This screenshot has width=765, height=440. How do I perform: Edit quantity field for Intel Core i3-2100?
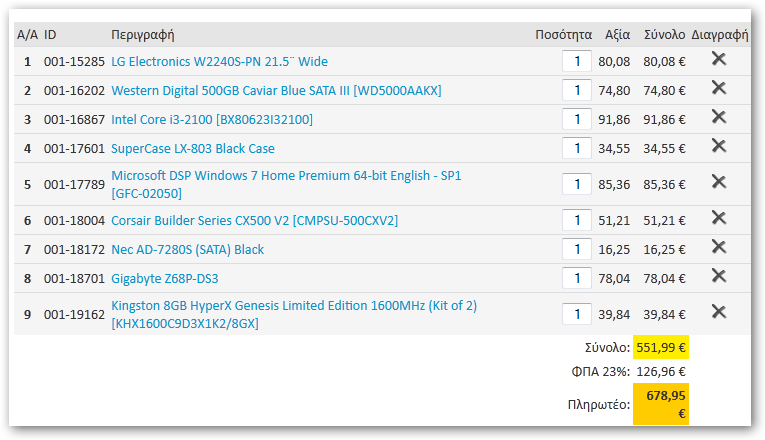point(577,120)
